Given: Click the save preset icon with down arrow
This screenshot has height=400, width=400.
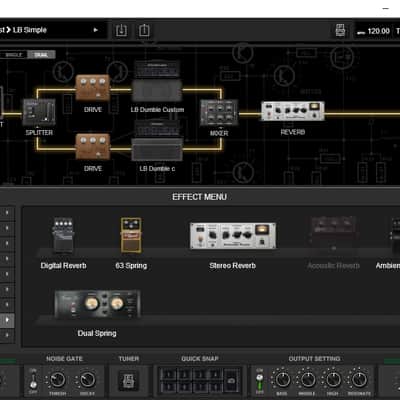Looking at the screenshot, I should (x=121, y=30).
